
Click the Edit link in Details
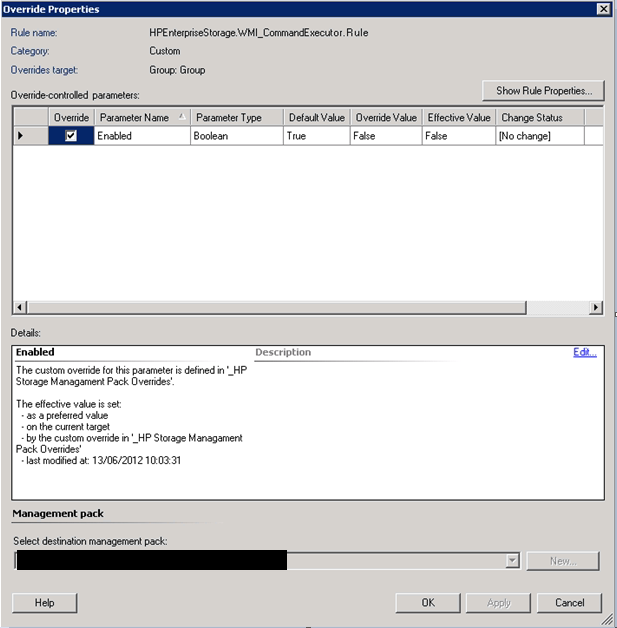(584, 352)
